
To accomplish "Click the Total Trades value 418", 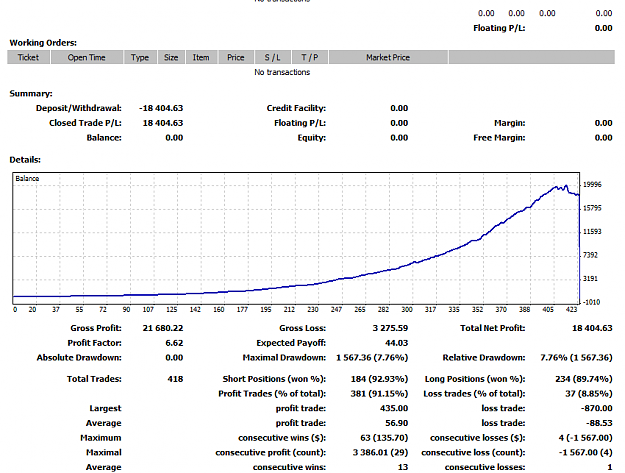I will click(175, 379).
